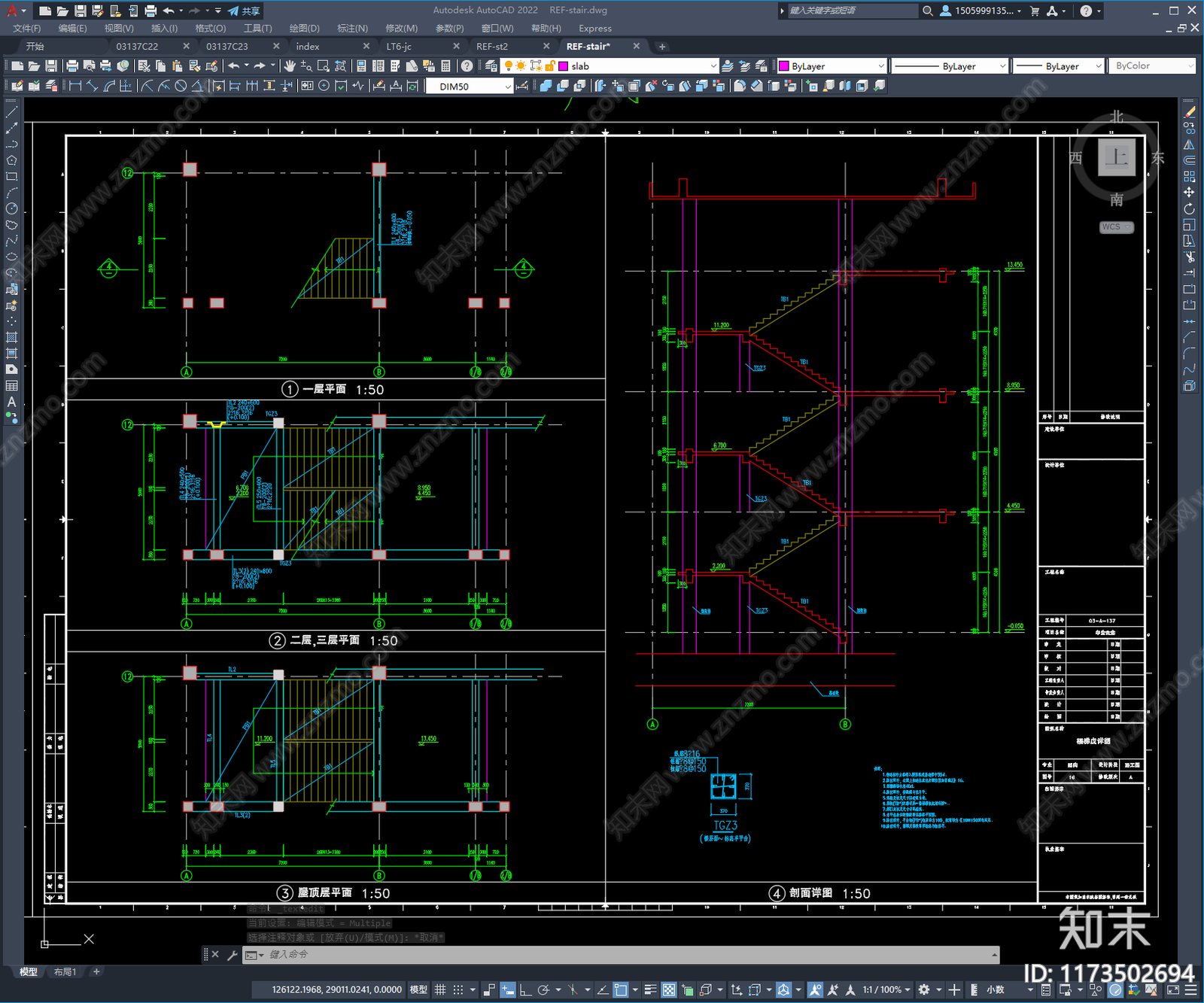The width and height of the screenshot is (1204, 1003).
Task: Toggle Polar tracking in status bar
Action: tap(543, 989)
